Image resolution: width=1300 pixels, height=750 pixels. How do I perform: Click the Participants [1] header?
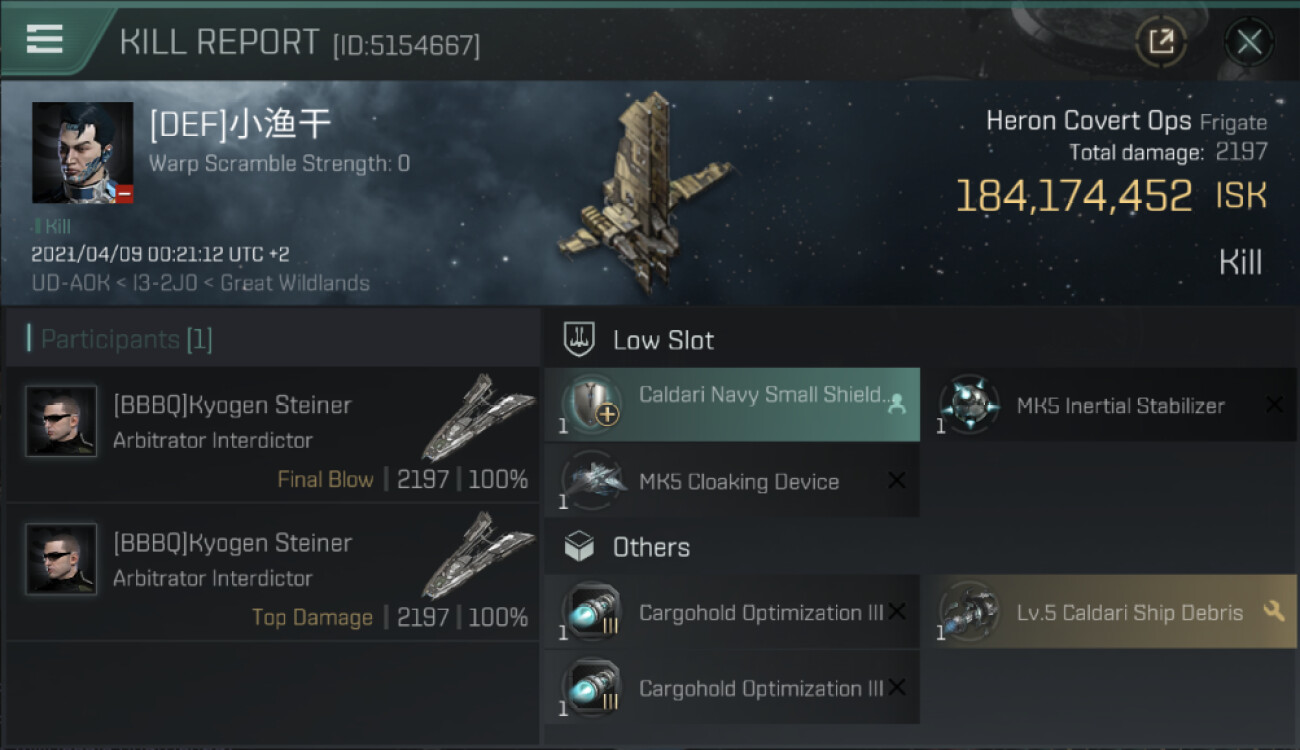(120, 339)
